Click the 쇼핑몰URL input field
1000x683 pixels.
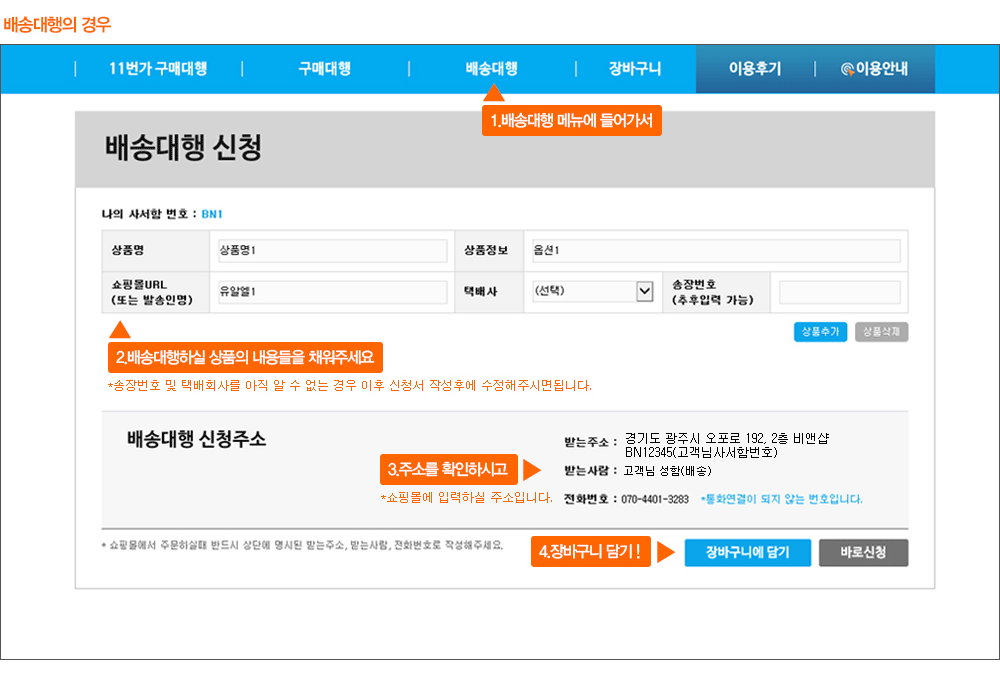point(328,292)
